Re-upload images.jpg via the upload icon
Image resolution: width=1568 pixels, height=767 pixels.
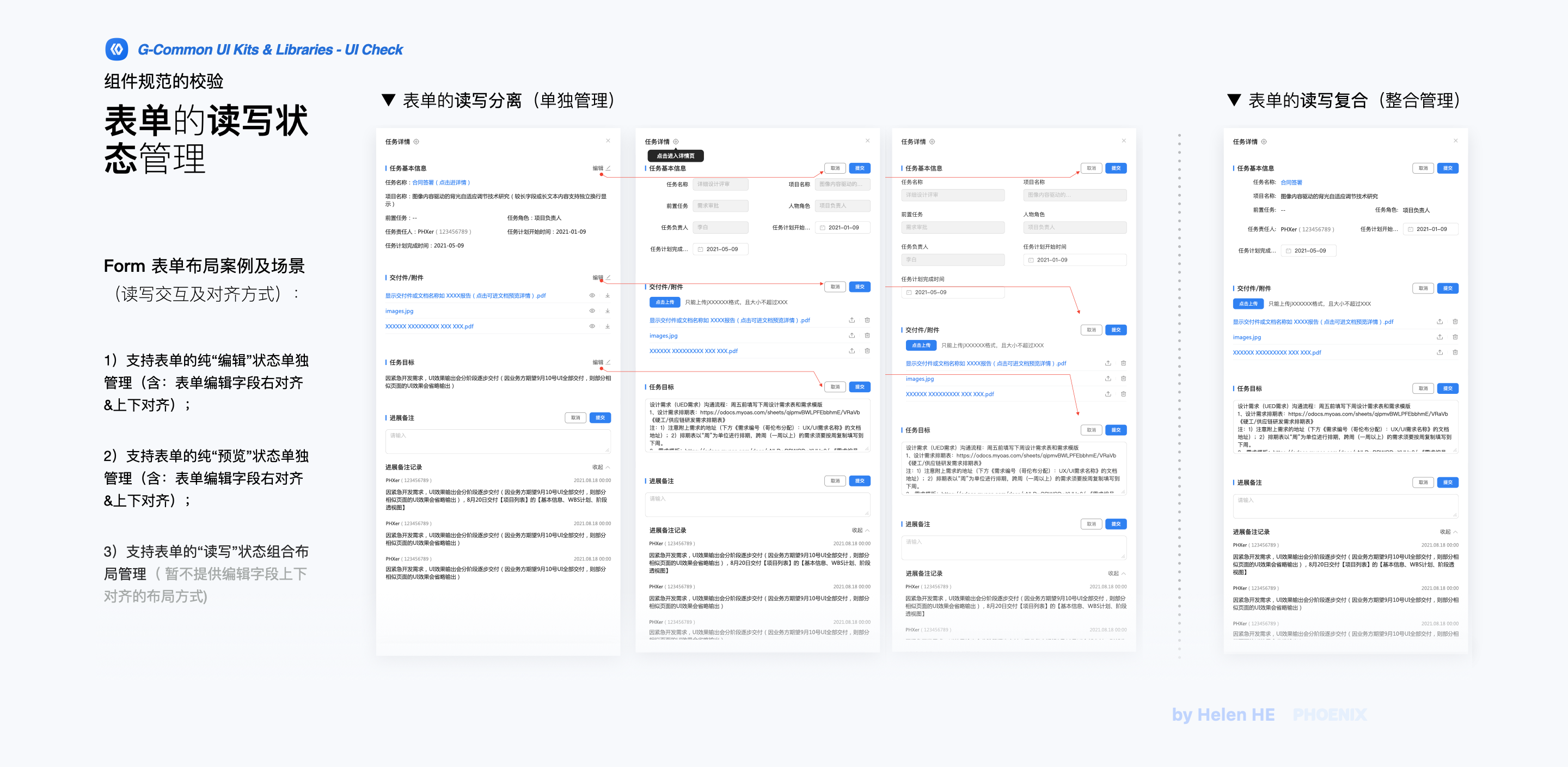(851, 335)
